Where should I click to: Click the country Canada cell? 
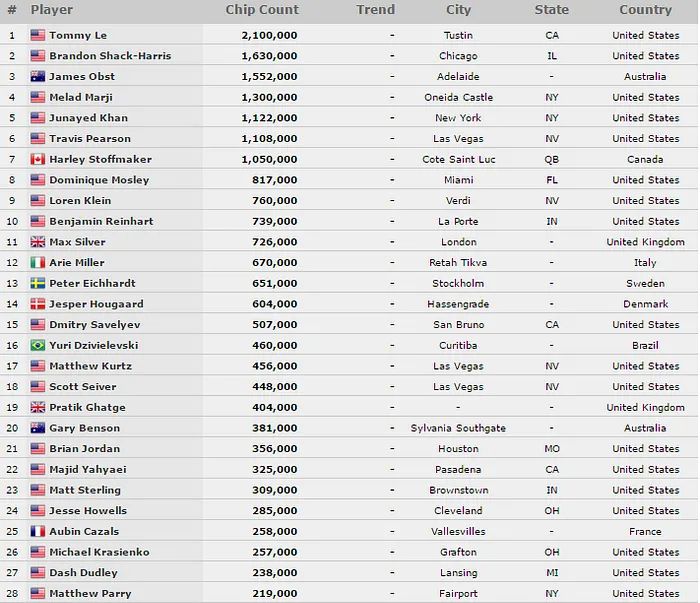pyautogui.click(x=645, y=159)
